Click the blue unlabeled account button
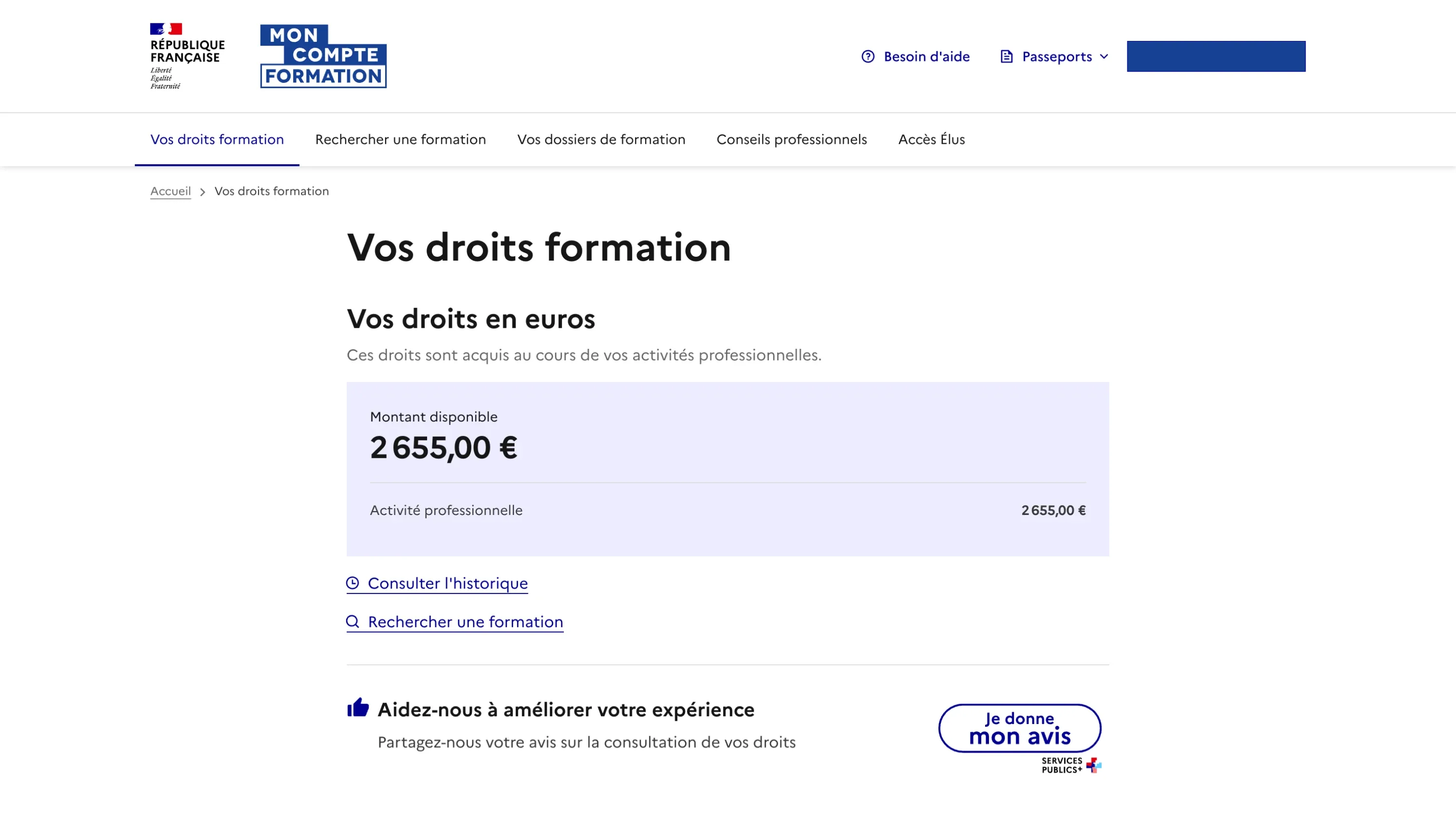This screenshot has width=1456, height=837. [x=1216, y=57]
